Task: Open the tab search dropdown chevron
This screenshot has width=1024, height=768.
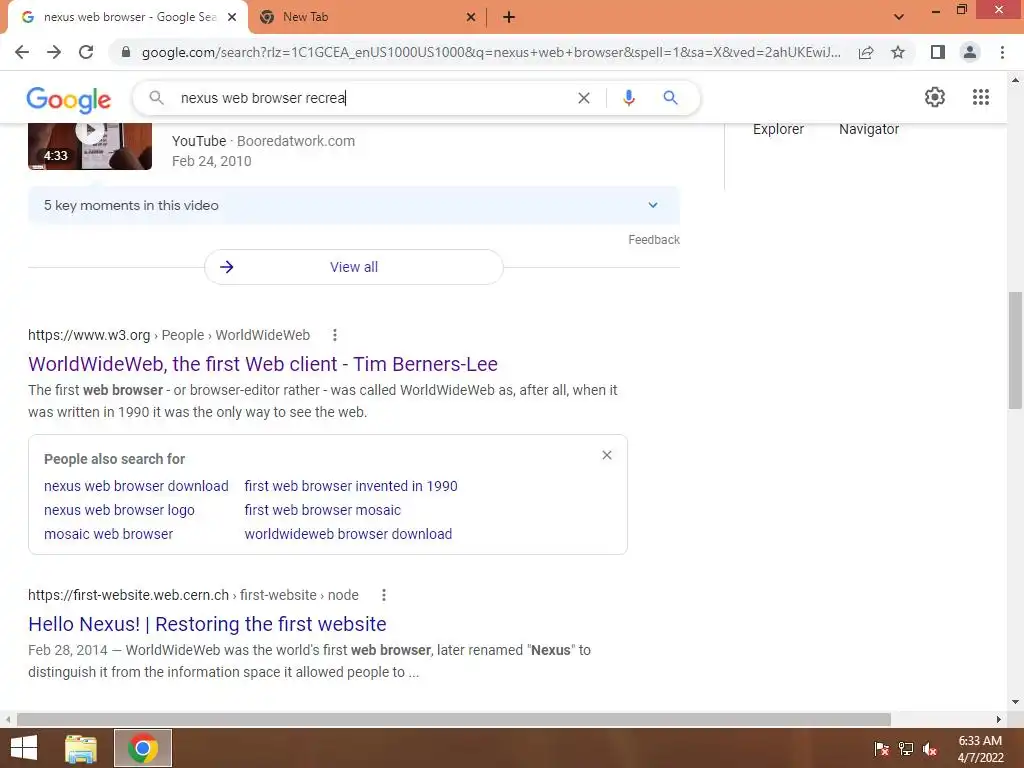Action: 899,17
